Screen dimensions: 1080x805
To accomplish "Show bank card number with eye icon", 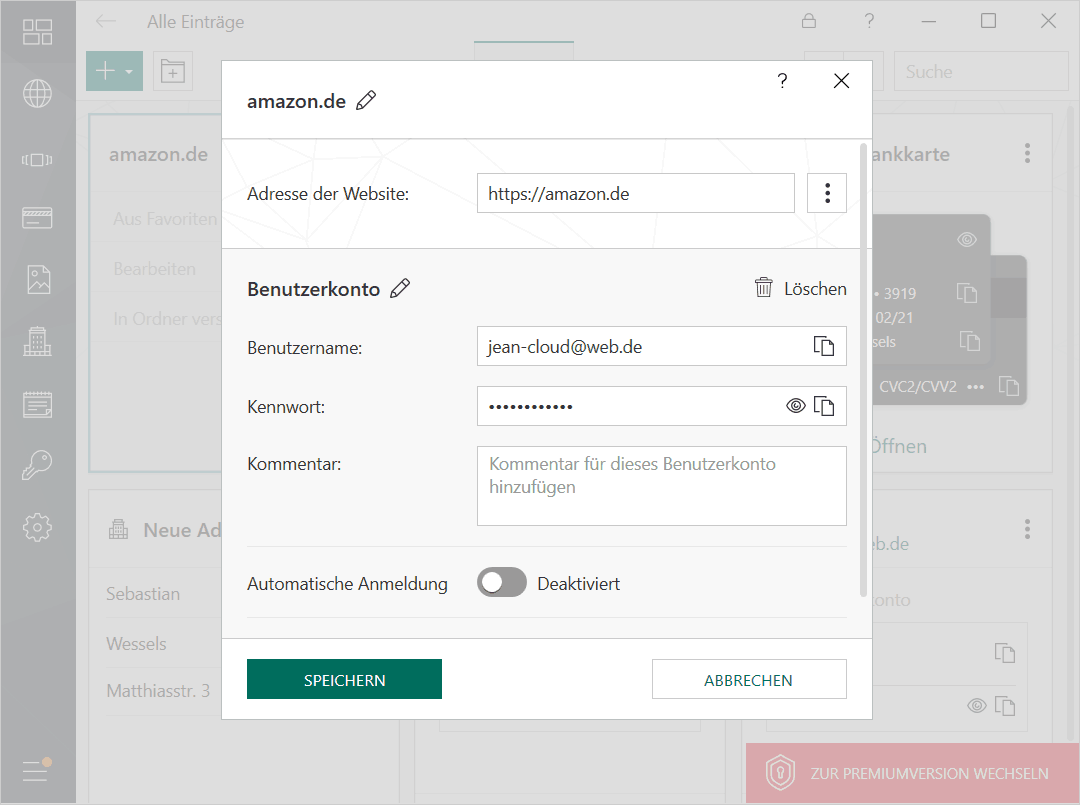I will pyautogui.click(x=967, y=239).
